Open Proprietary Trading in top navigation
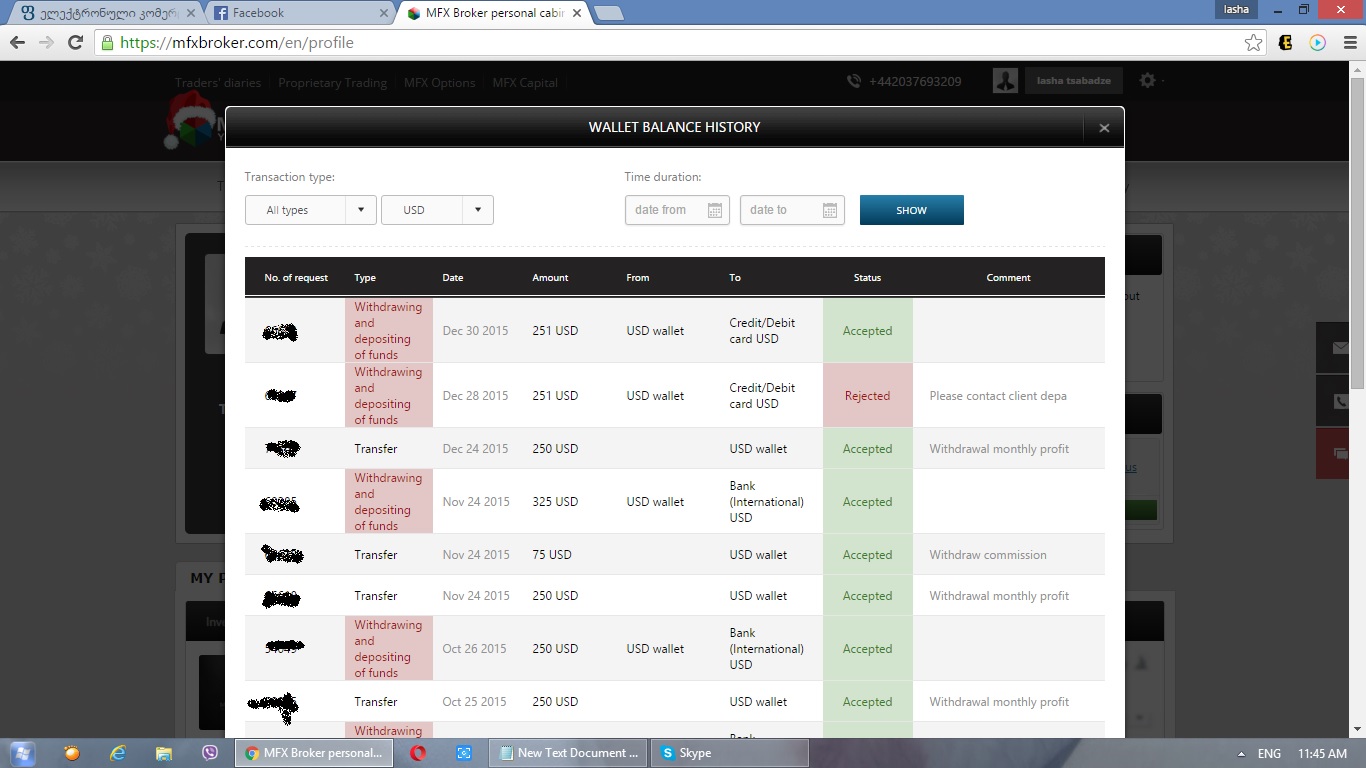This screenshot has width=1366, height=768. coord(333,83)
